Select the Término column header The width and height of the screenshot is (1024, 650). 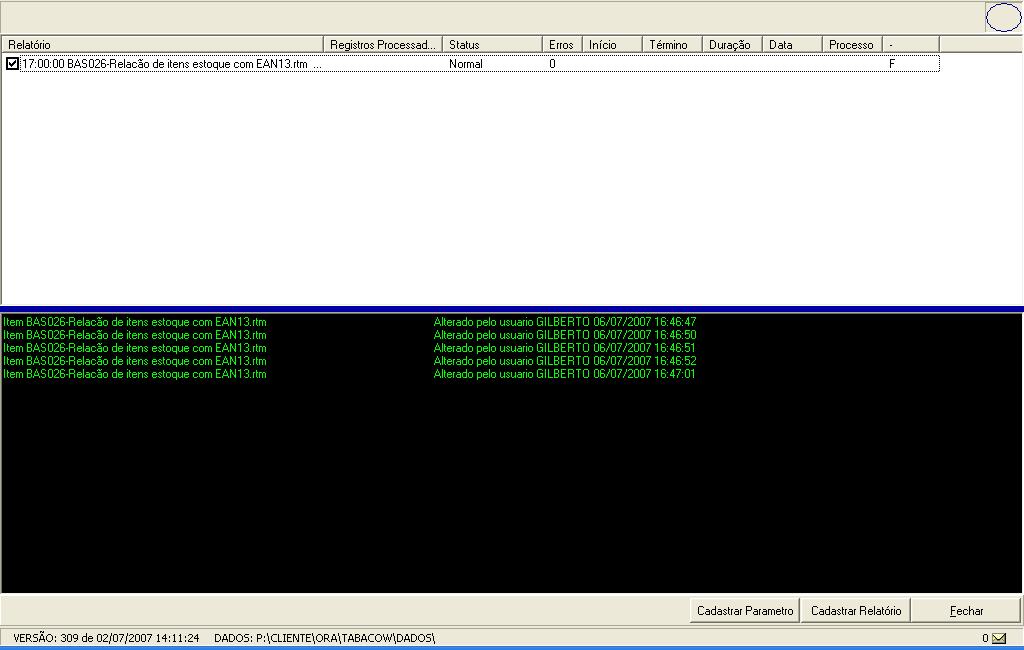click(x=671, y=45)
